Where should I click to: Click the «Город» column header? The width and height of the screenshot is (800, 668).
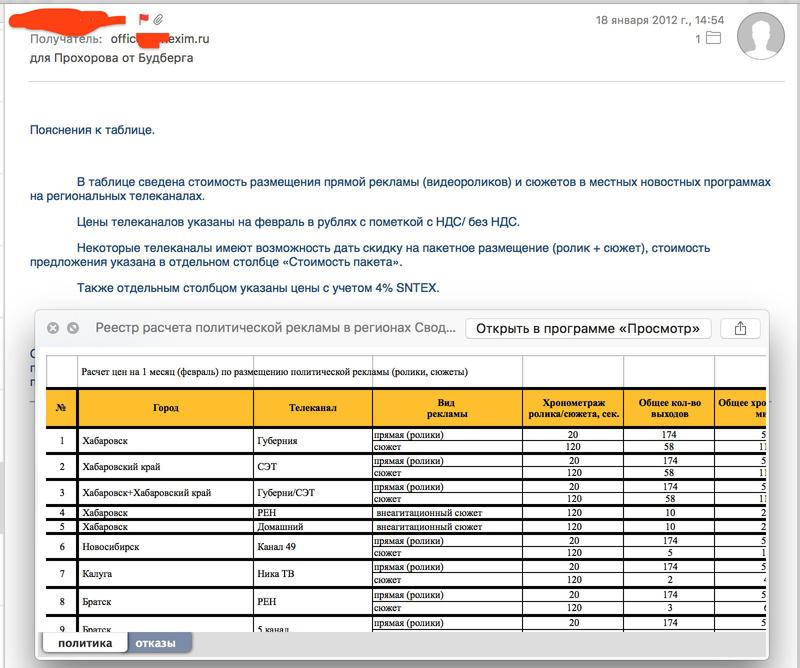(165, 408)
